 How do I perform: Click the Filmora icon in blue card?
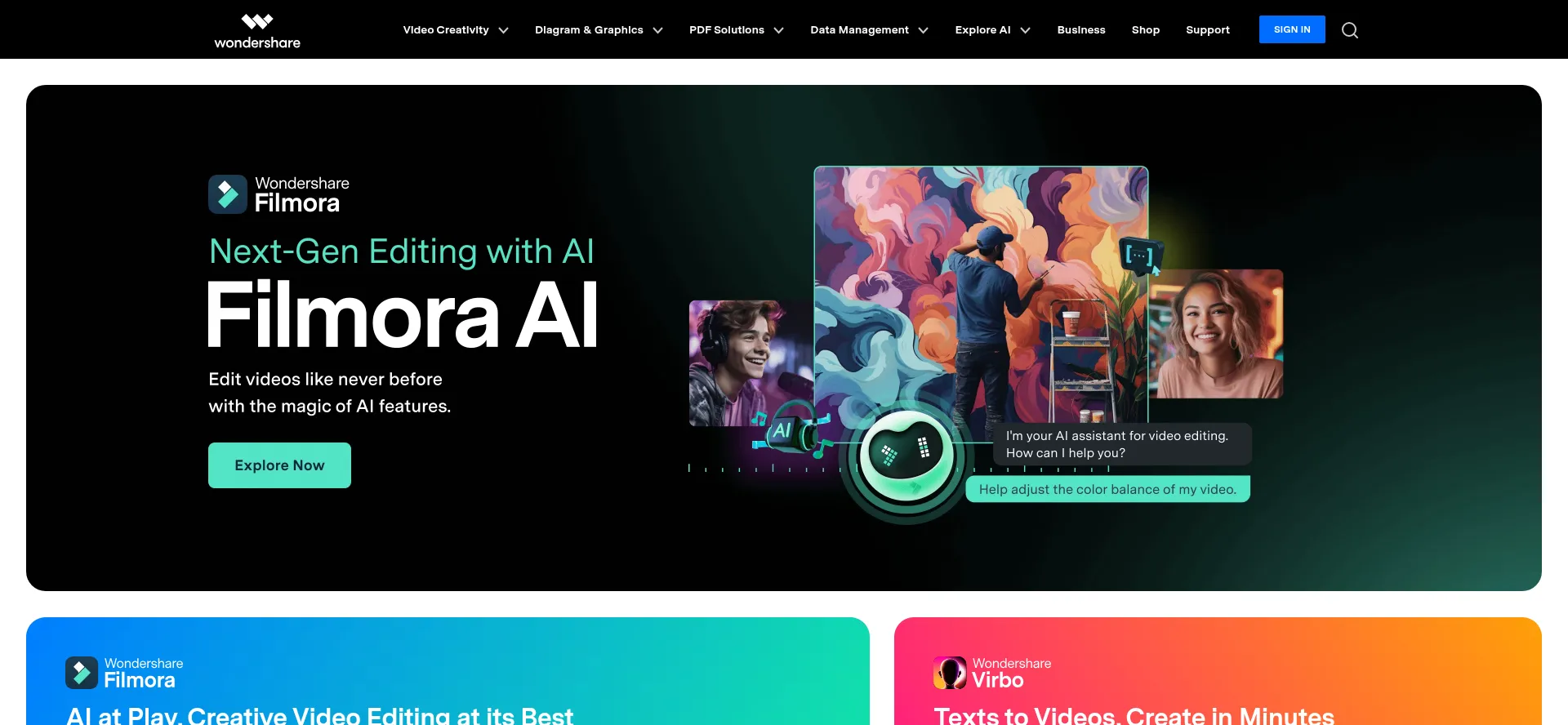pos(82,673)
